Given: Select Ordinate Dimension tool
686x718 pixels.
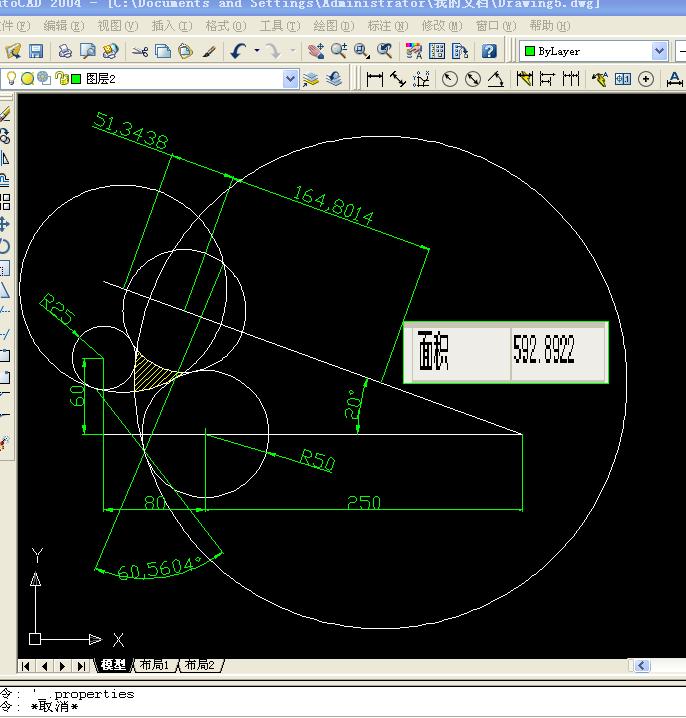Looking at the screenshot, I should click(421, 79).
